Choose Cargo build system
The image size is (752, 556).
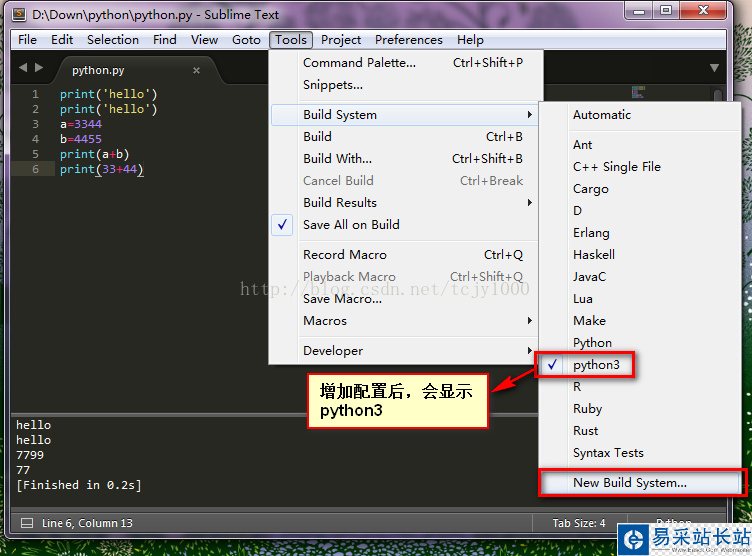click(x=640, y=189)
